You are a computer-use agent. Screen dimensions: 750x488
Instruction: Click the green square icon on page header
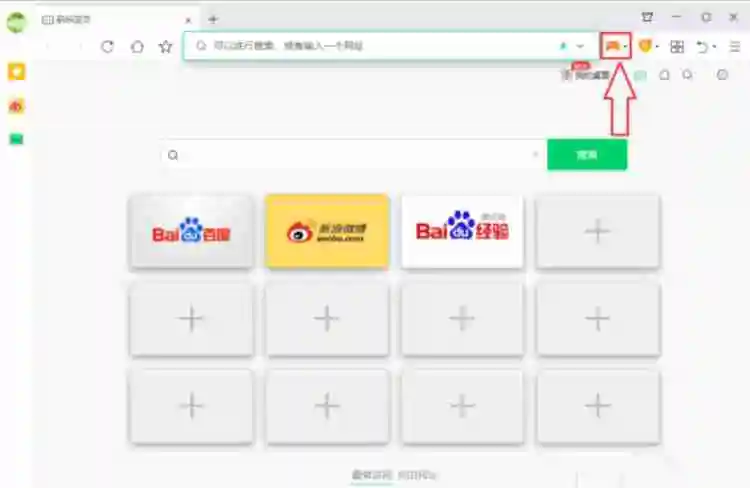coord(640,75)
